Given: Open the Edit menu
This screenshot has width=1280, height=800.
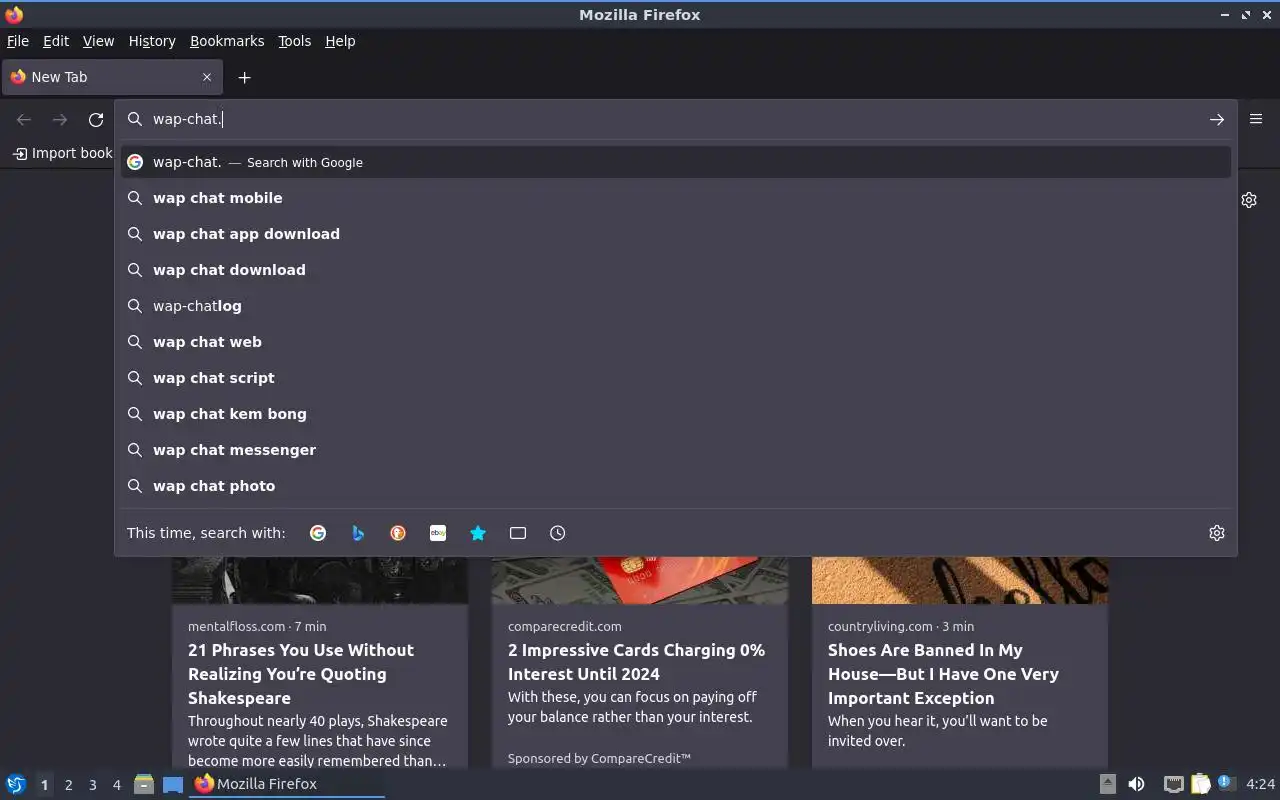Looking at the screenshot, I should [x=56, y=41].
